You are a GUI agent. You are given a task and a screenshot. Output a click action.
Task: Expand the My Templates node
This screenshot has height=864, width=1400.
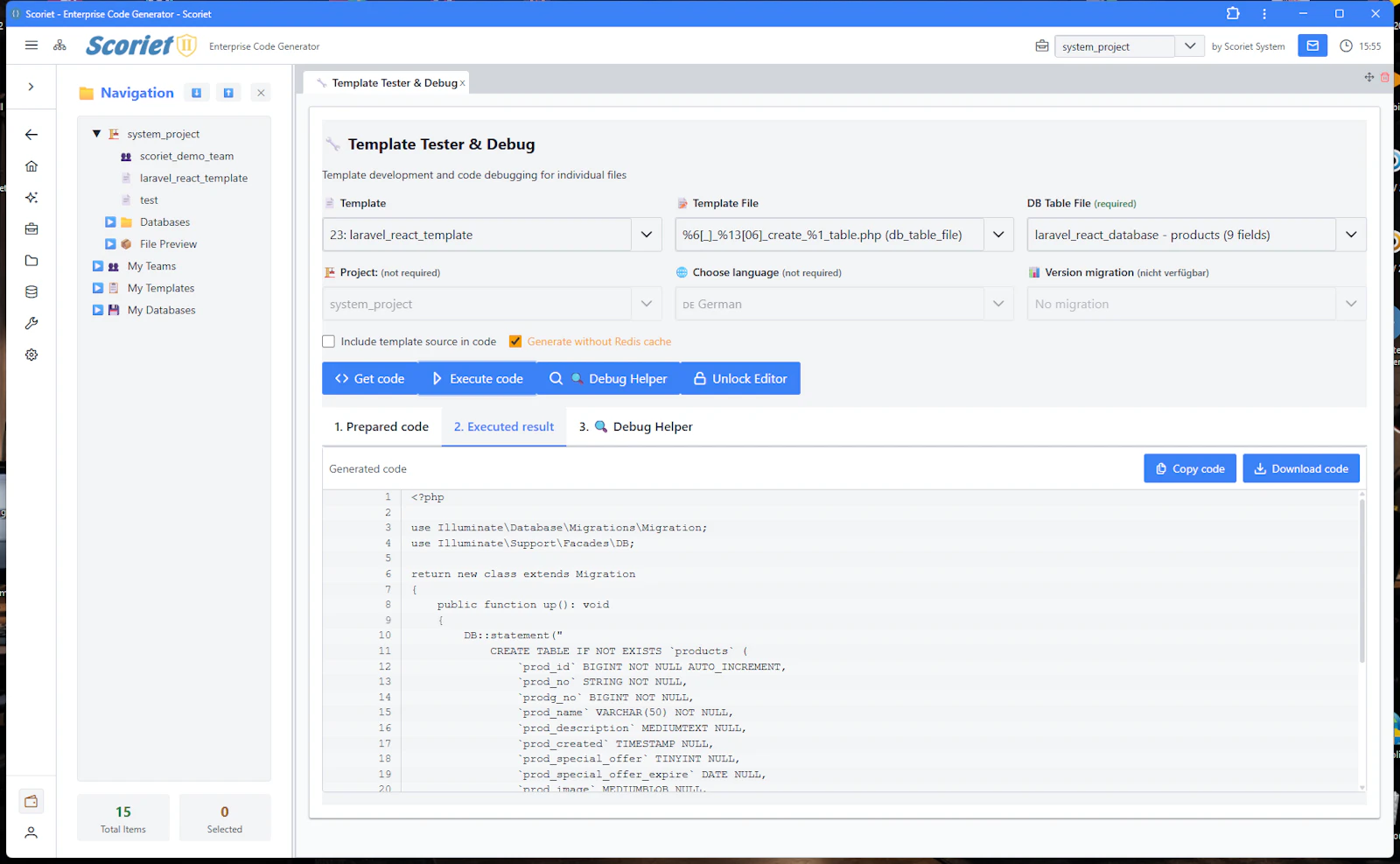click(98, 288)
